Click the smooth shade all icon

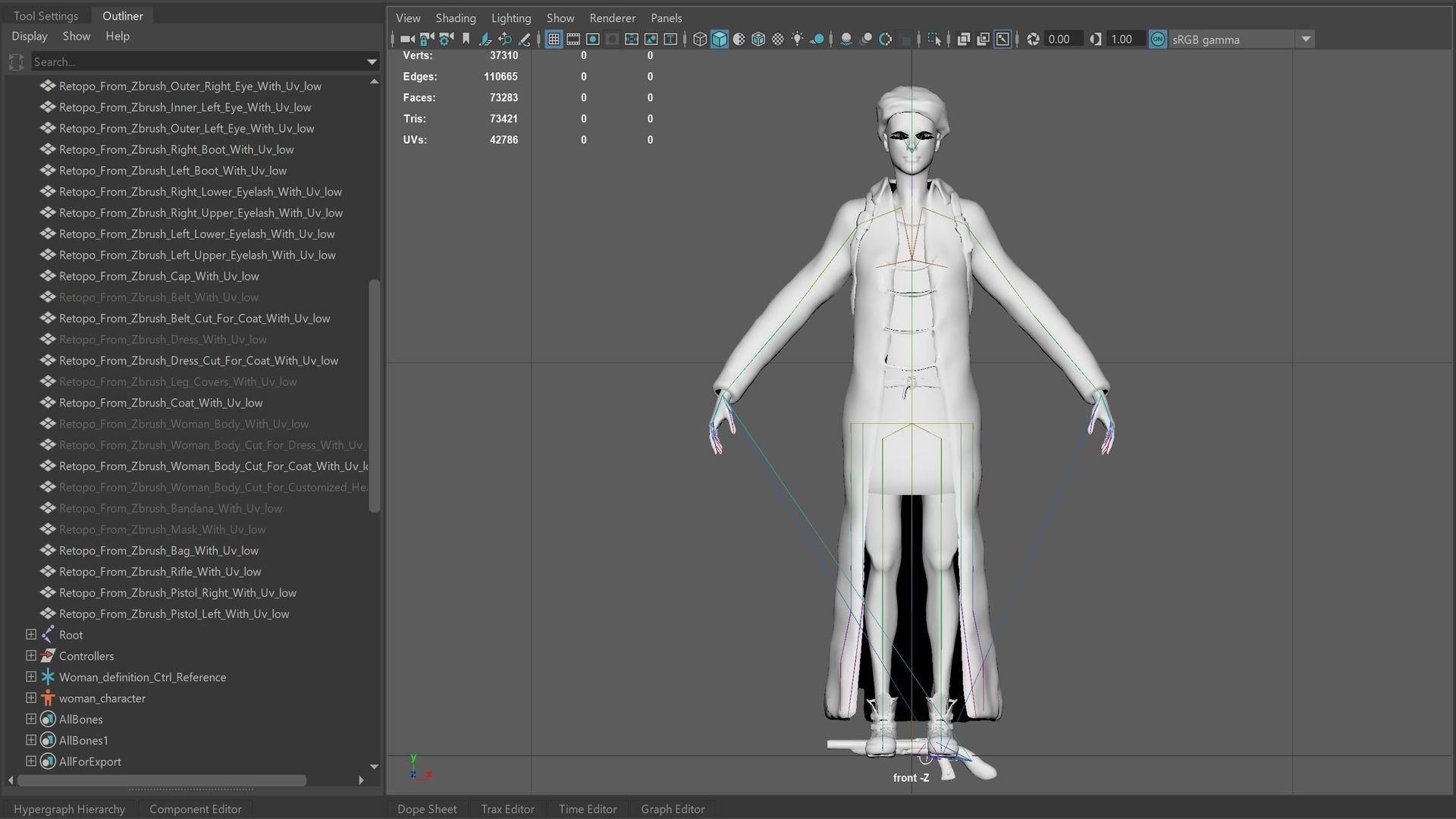click(720, 39)
